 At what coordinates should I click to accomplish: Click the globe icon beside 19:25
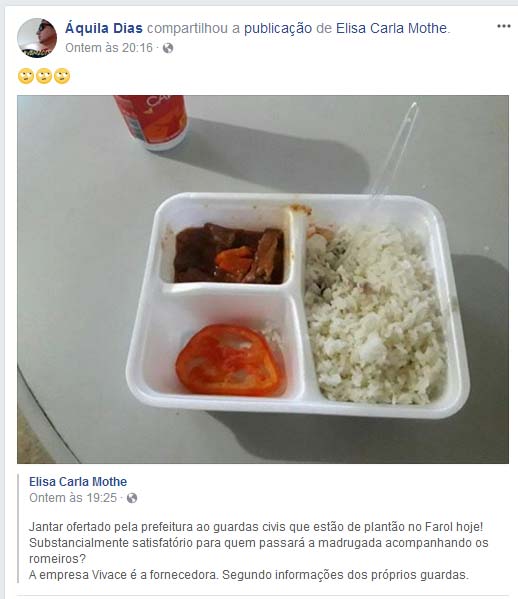(132, 498)
